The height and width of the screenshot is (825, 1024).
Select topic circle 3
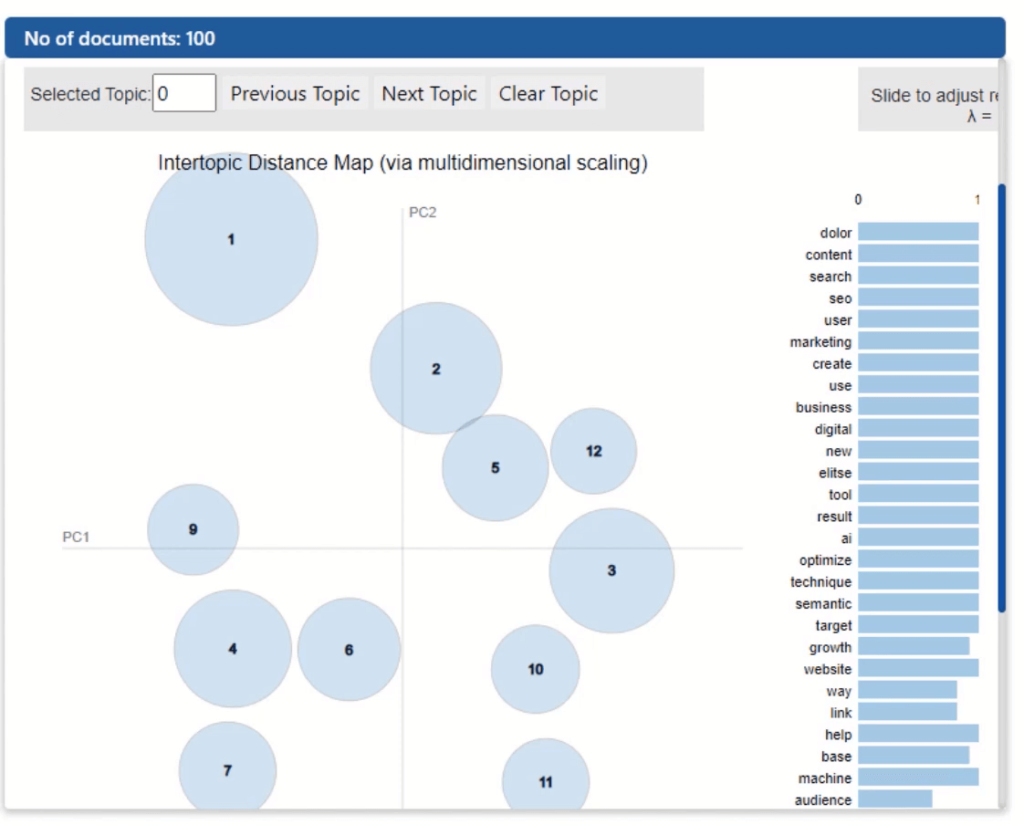click(612, 570)
